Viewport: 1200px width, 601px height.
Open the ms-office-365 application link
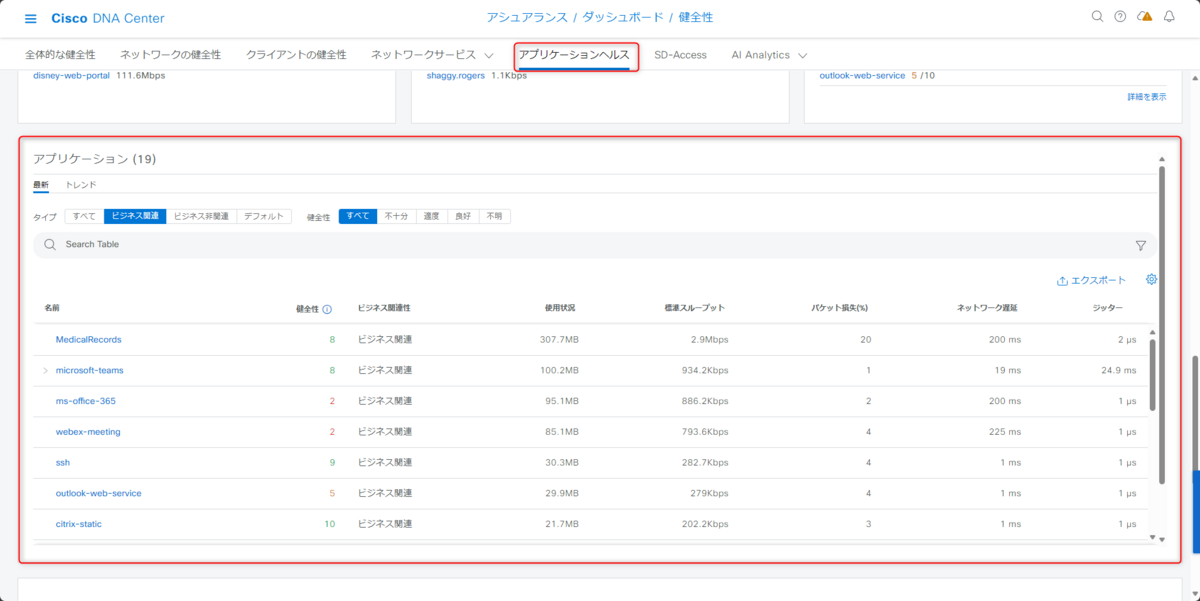point(85,402)
